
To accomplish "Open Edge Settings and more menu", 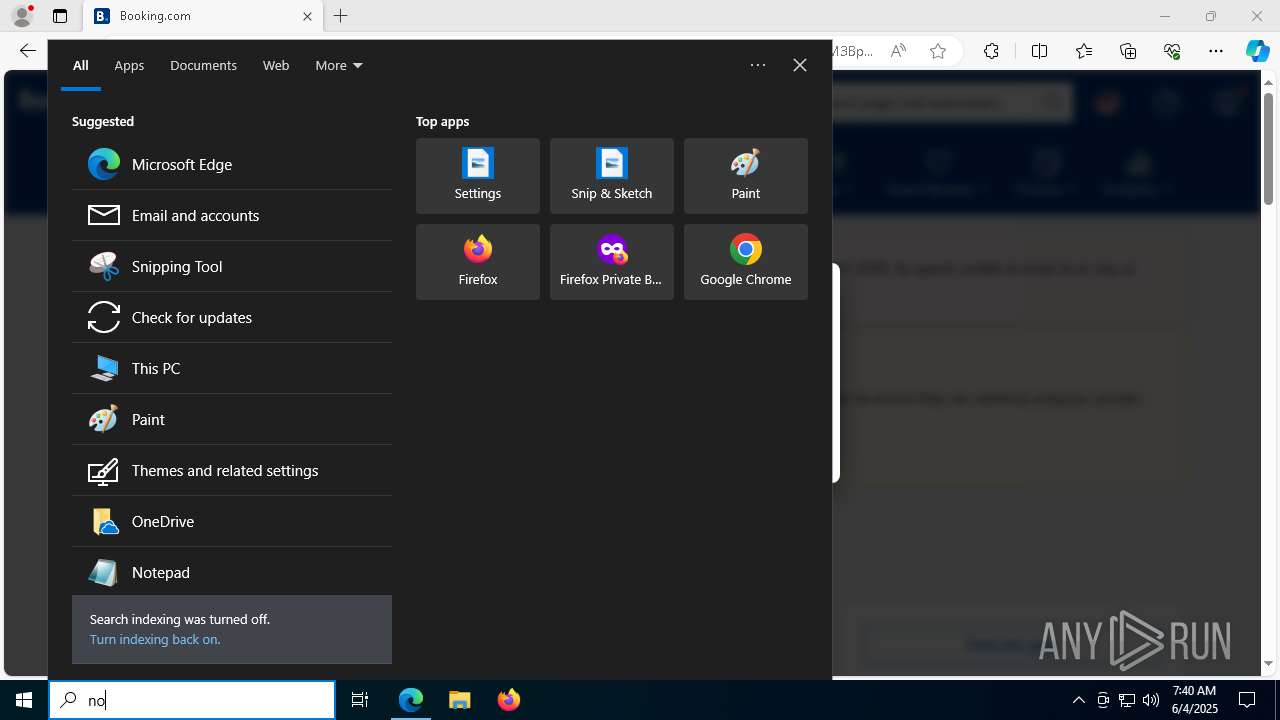I will (1216, 51).
